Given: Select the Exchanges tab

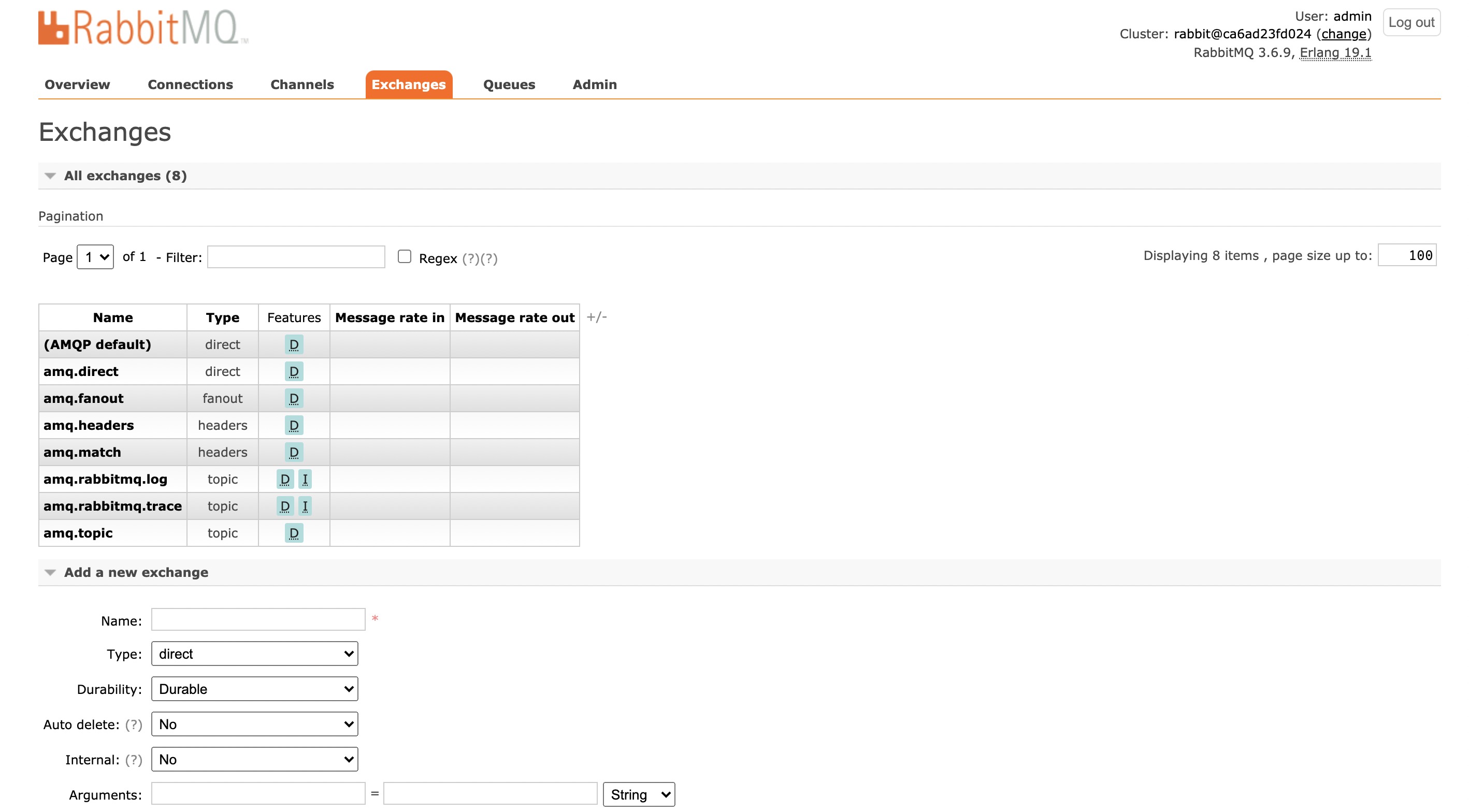Looking at the screenshot, I should tap(409, 84).
